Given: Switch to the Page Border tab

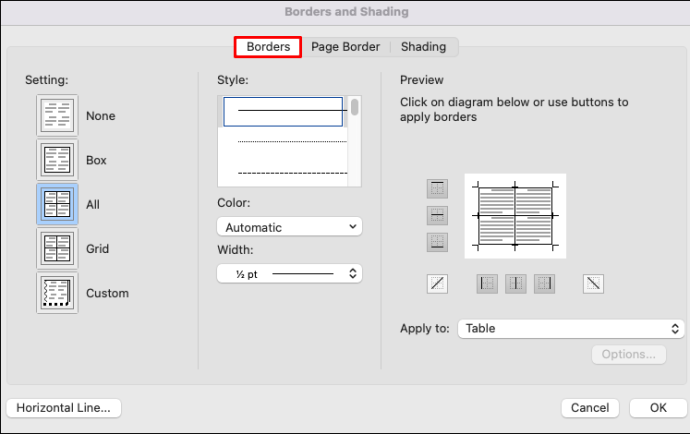Looking at the screenshot, I should 345,46.
